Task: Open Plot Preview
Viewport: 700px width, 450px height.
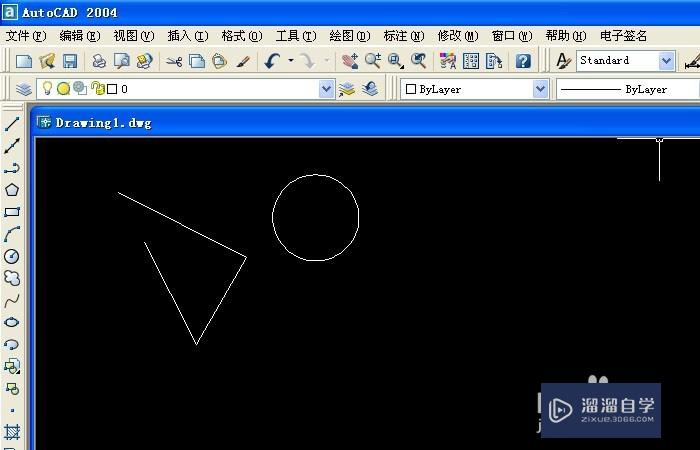Action: 121,61
